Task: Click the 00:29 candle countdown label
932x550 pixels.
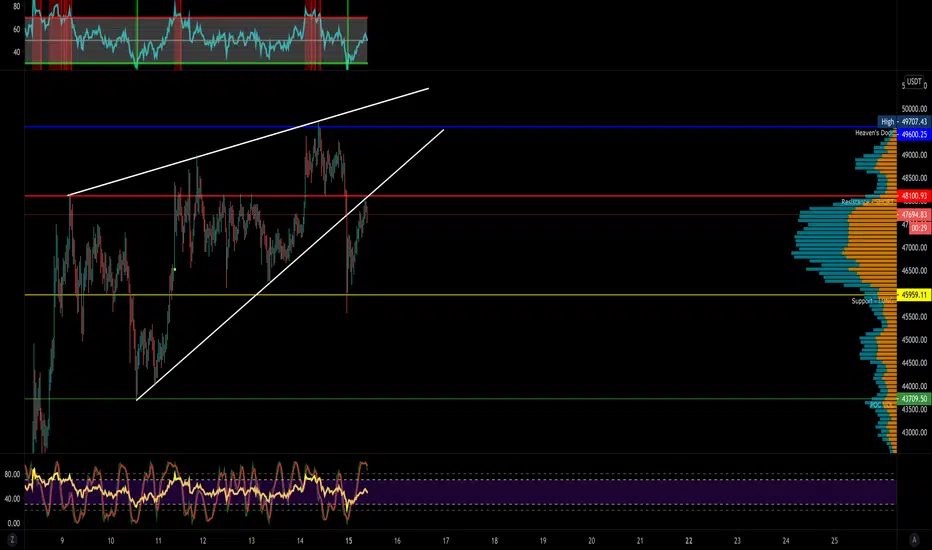Action: tap(919, 228)
